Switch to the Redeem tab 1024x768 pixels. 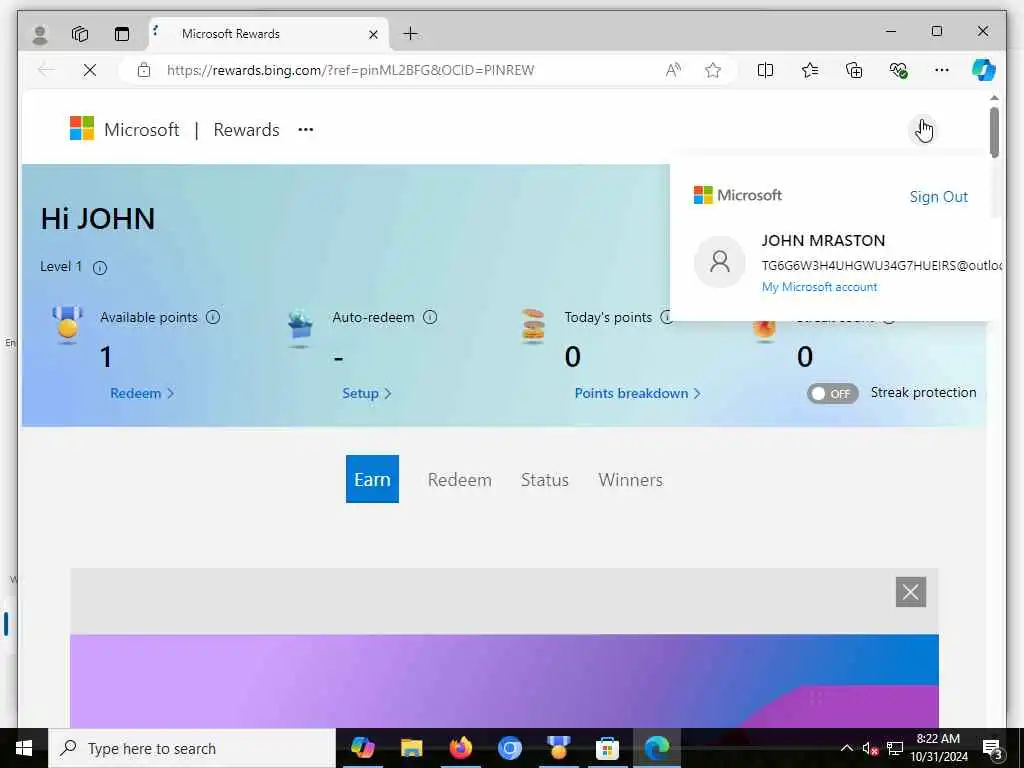460,479
